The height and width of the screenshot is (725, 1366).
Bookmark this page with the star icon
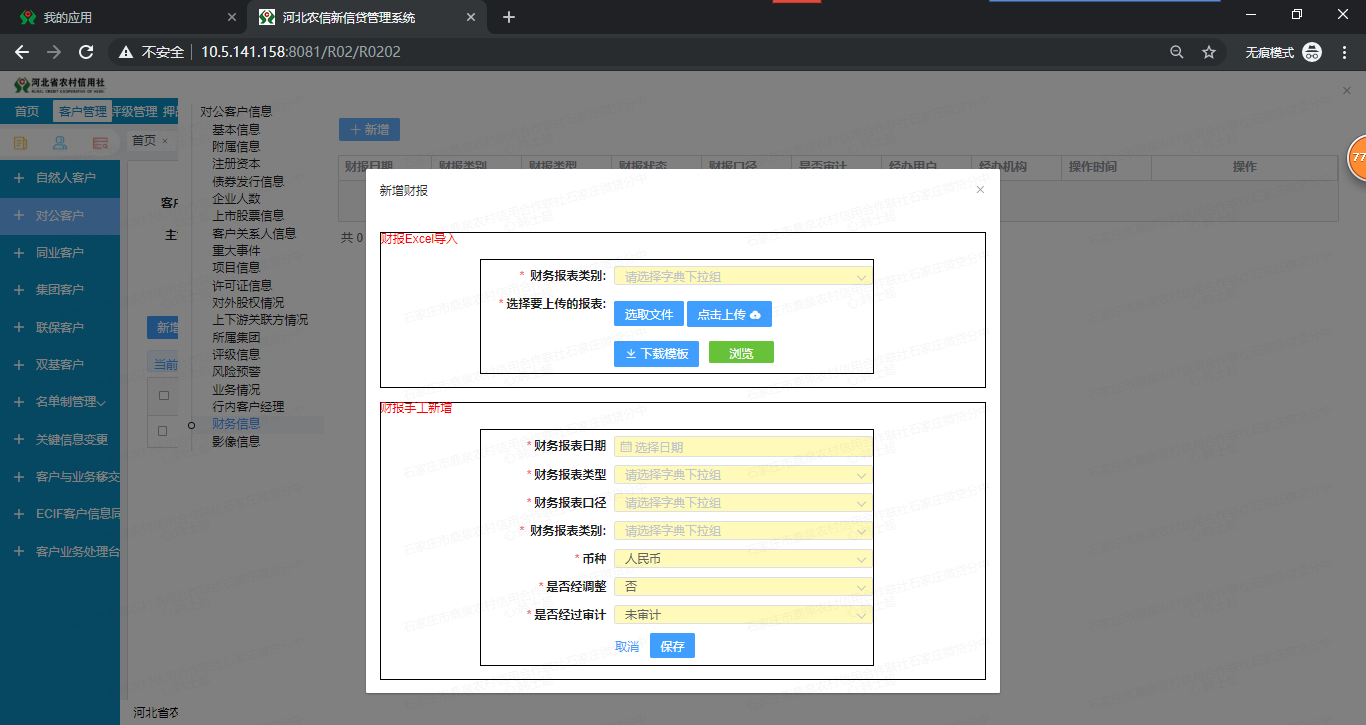click(x=1209, y=52)
